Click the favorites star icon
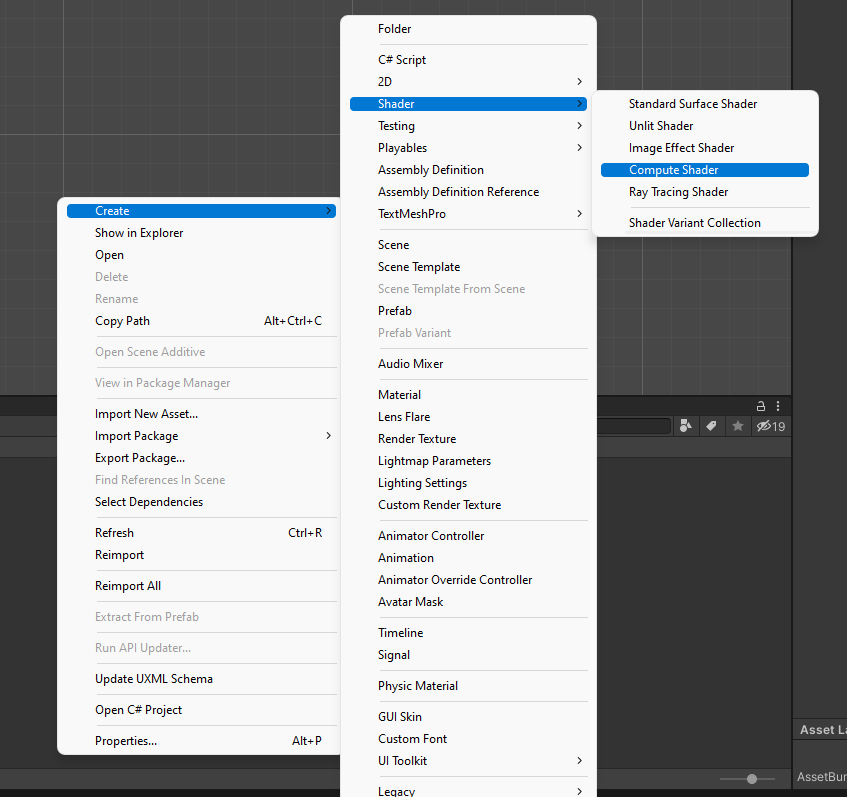 (738, 426)
